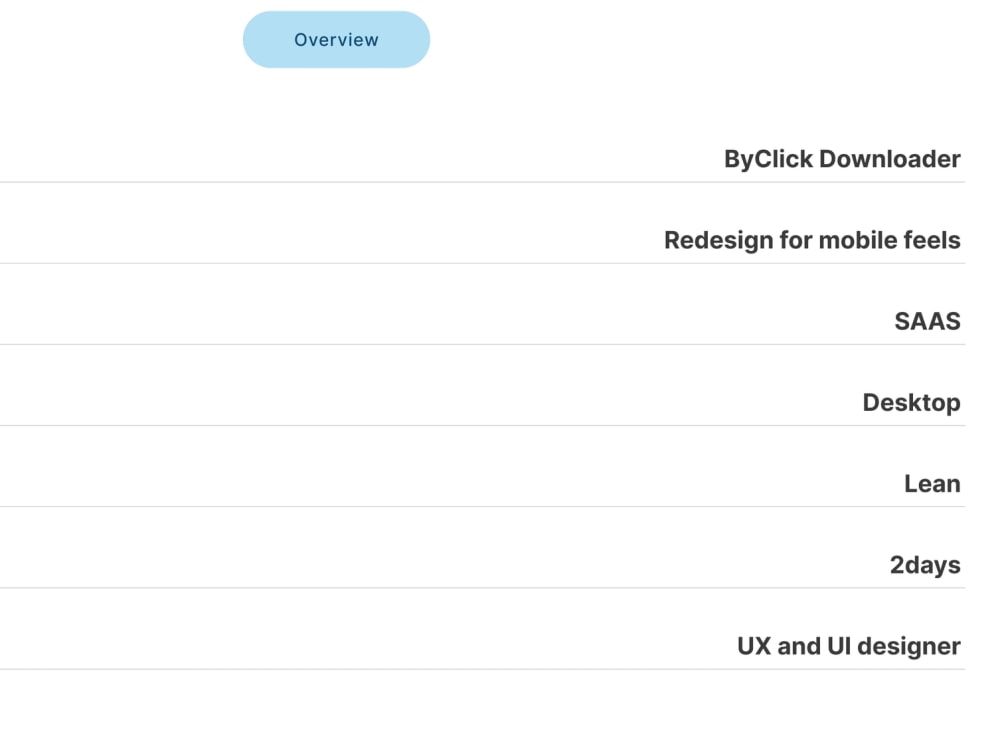Click the word designer in the last row
Screen dimensions: 1000x750
point(909,647)
